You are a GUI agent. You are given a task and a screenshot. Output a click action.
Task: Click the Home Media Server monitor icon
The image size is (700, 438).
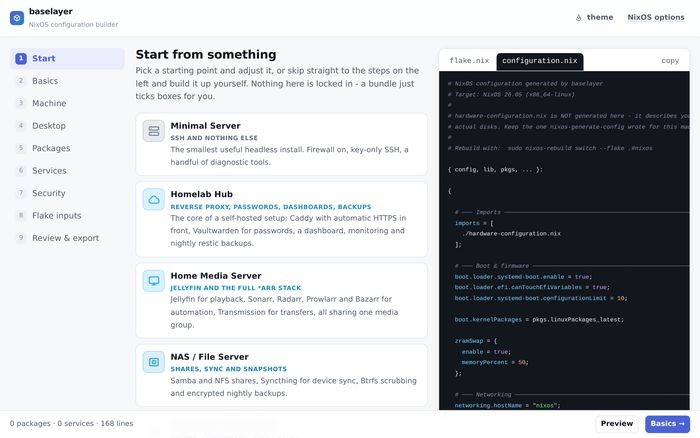pyautogui.click(x=154, y=281)
